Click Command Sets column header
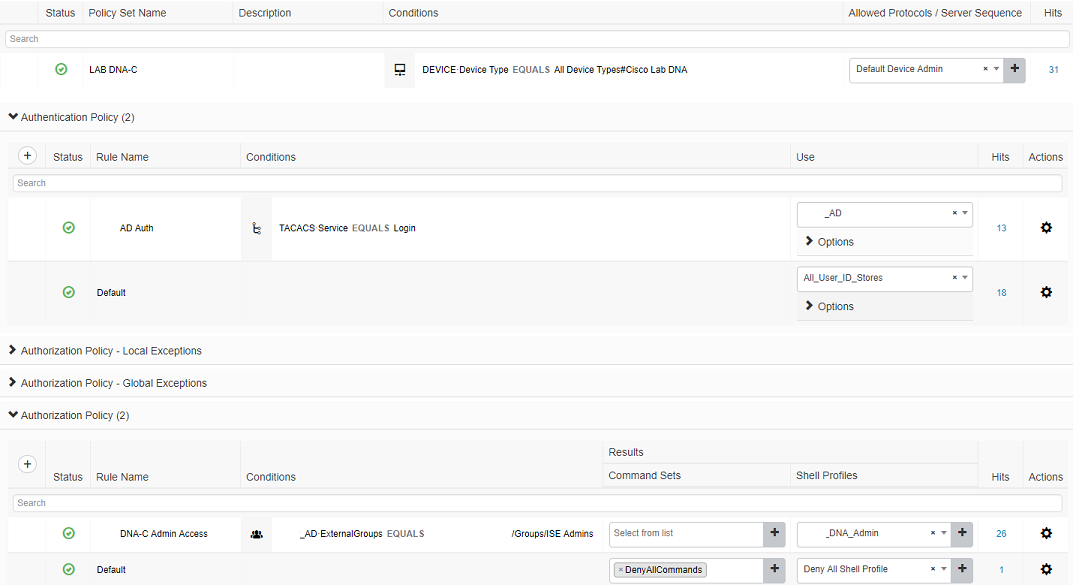 pyautogui.click(x=645, y=476)
